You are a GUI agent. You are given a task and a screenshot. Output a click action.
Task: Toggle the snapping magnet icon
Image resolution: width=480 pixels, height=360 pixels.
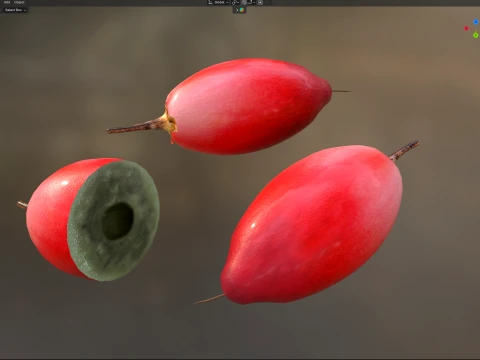[244, 2]
